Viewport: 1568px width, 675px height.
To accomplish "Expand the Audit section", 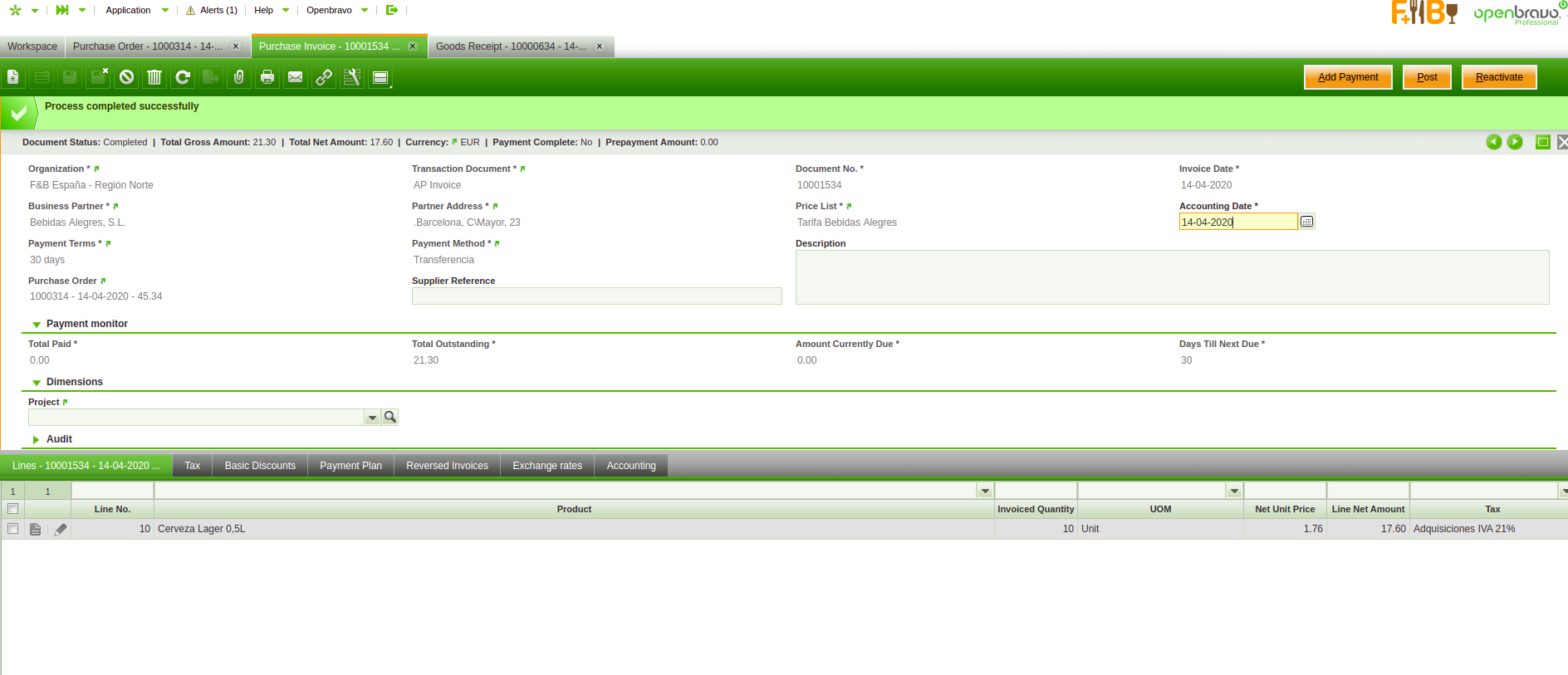I will click(37, 439).
